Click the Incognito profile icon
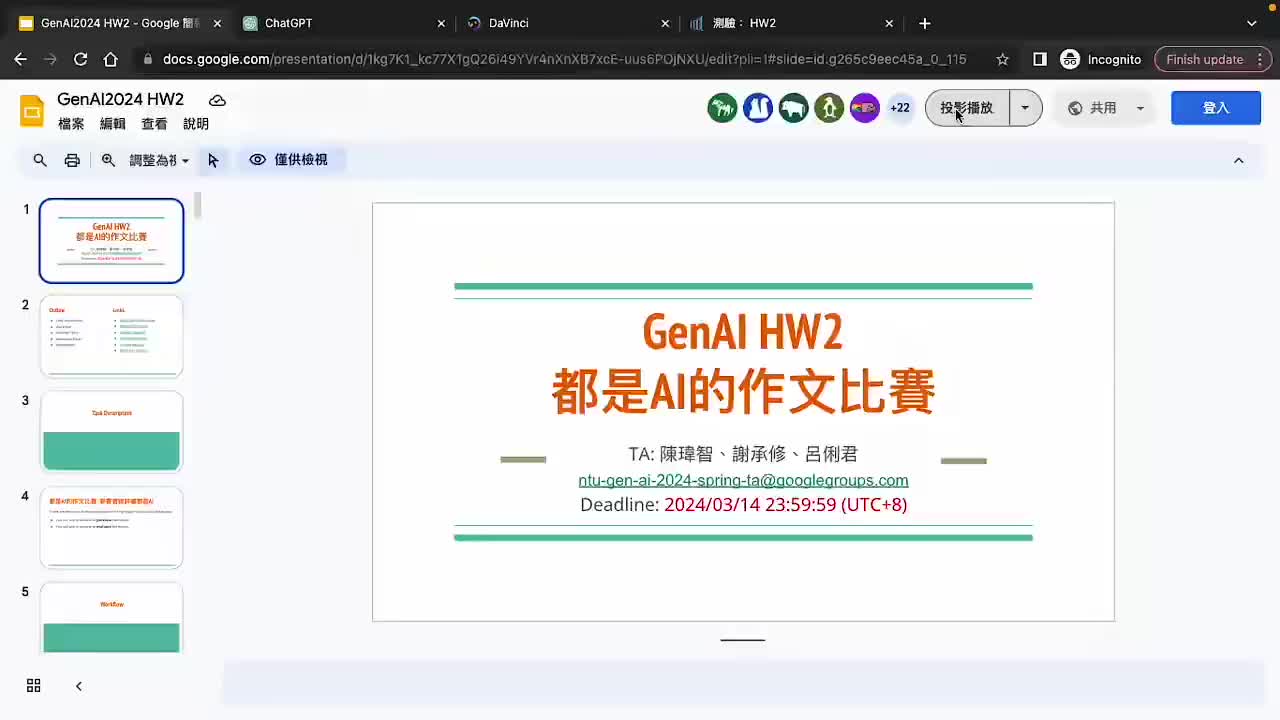1280x720 pixels. (x=1070, y=59)
